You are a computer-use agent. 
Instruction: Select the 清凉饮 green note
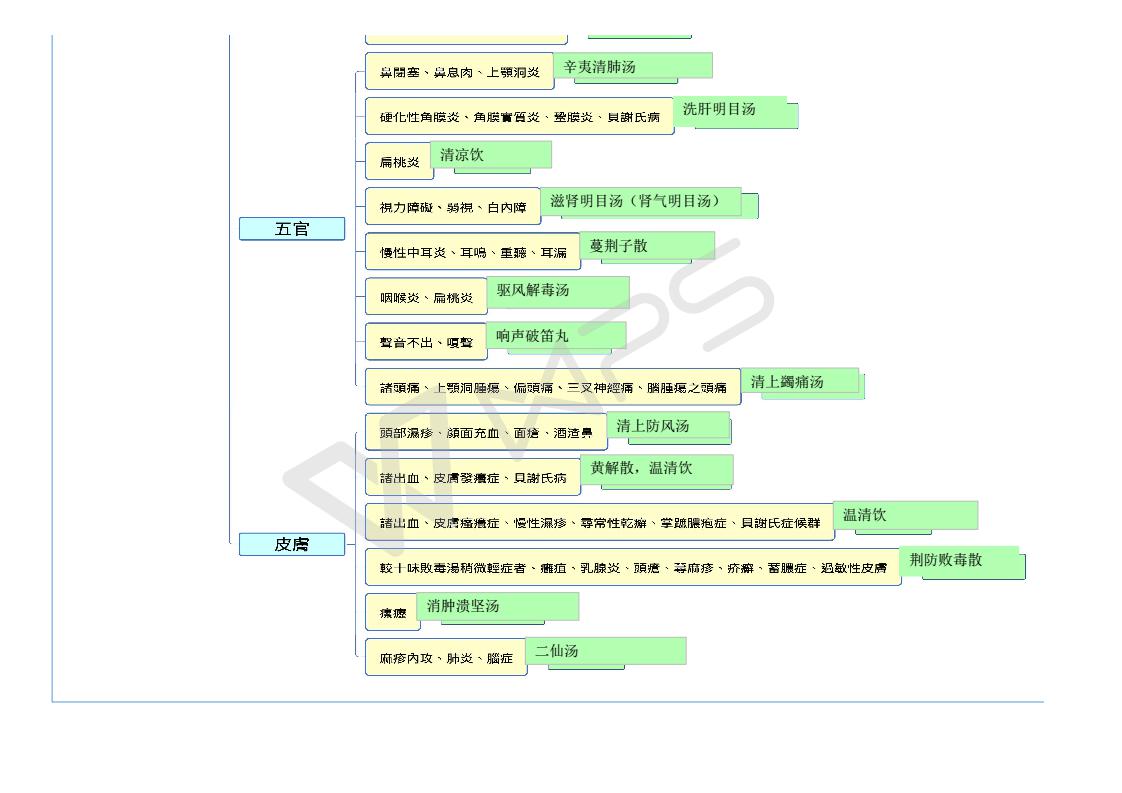[x=490, y=155]
